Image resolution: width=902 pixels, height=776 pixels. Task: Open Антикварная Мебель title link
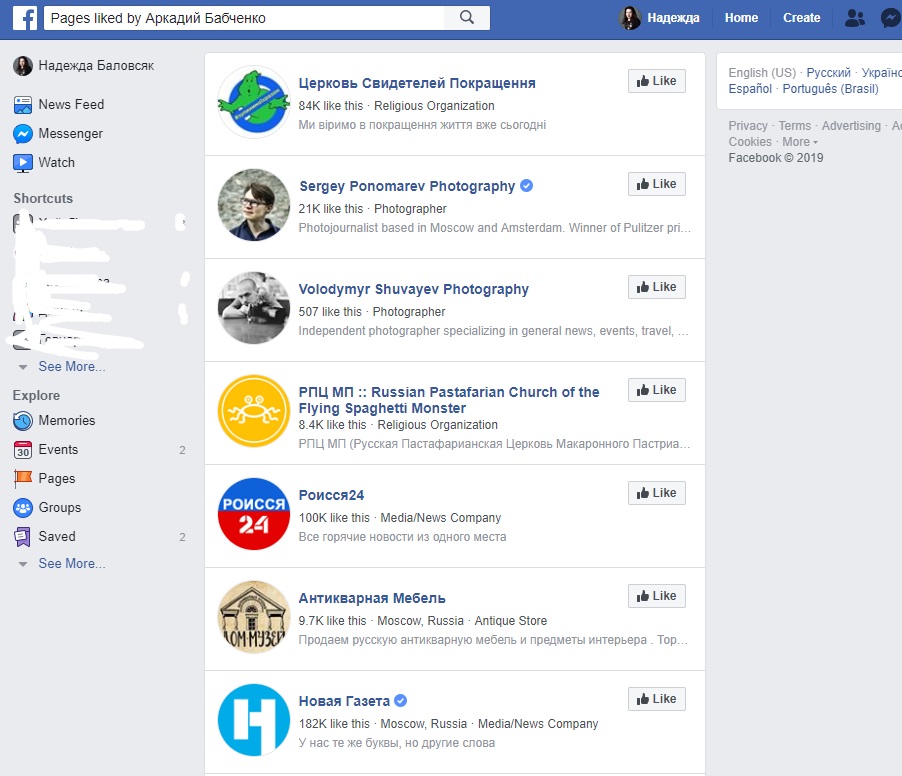[x=372, y=598]
